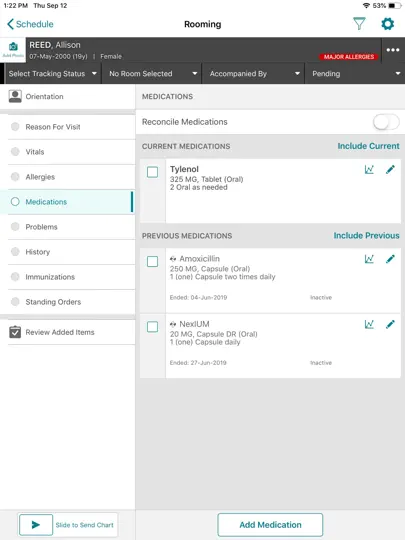Tap 325 MG, Tablet (Oral) text

point(207,179)
